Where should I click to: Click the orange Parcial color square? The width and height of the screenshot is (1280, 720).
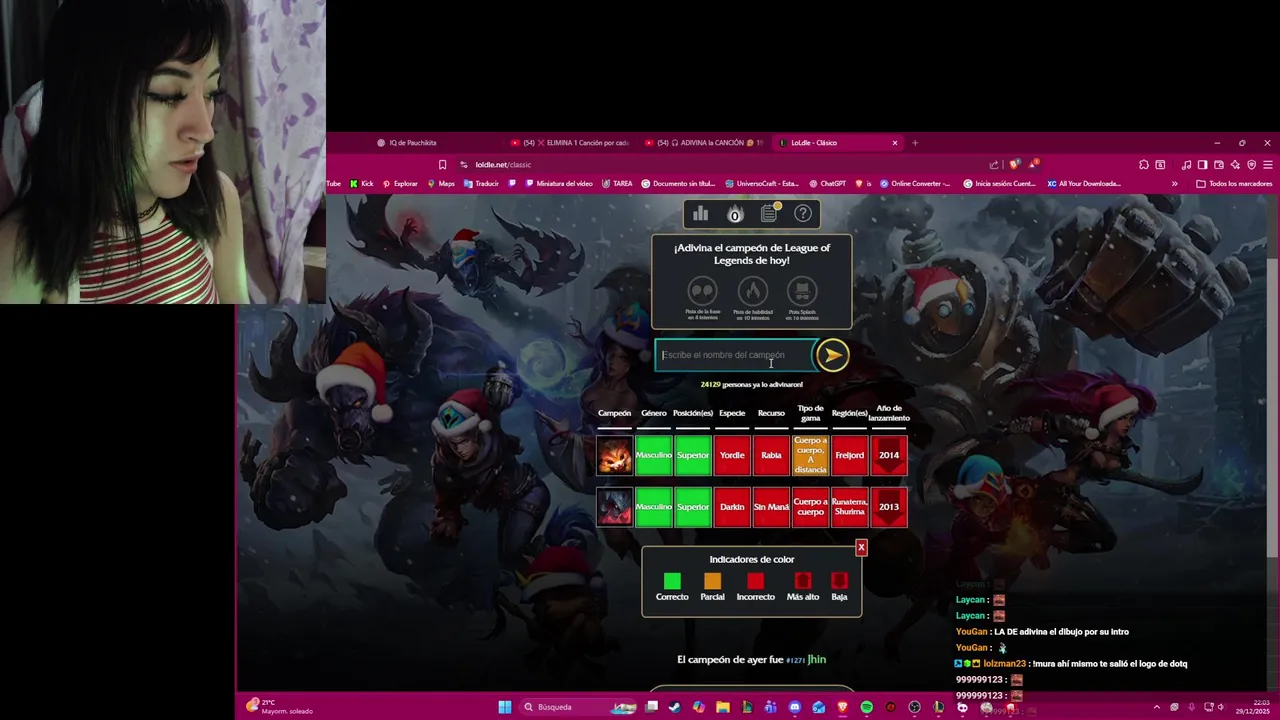pos(712,581)
